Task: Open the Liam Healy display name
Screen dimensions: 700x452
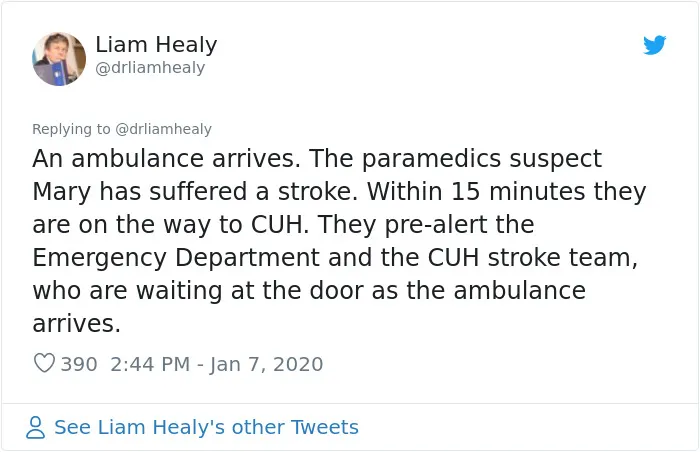Action: point(156,45)
